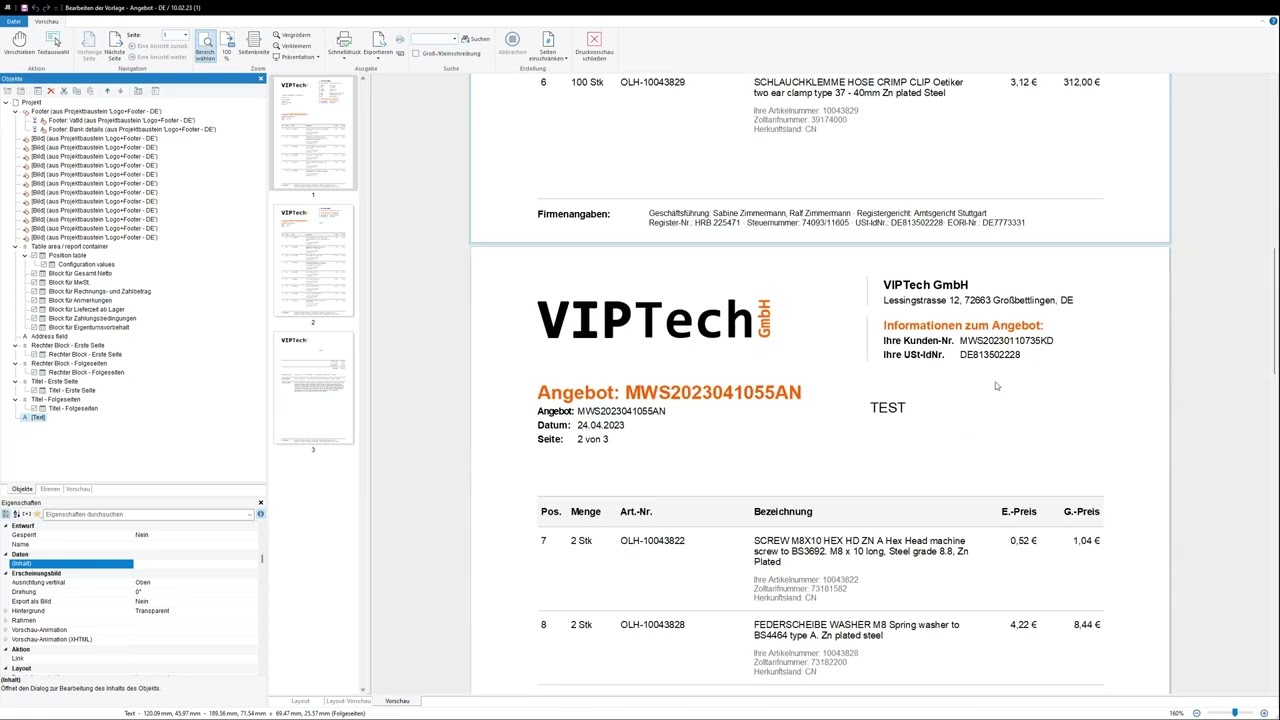Image resolution: width=1280 pixels, height=720 pixels.
Task: Move object up with blue up arrow
Action: click(x=107, y=91)
